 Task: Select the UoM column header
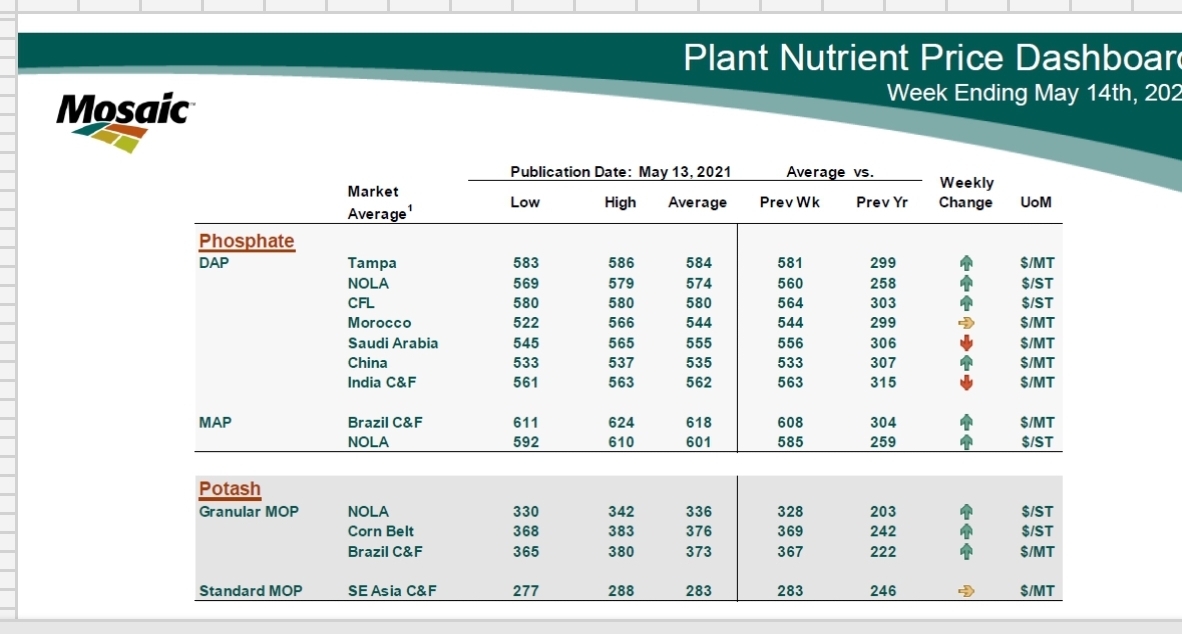1036,202
